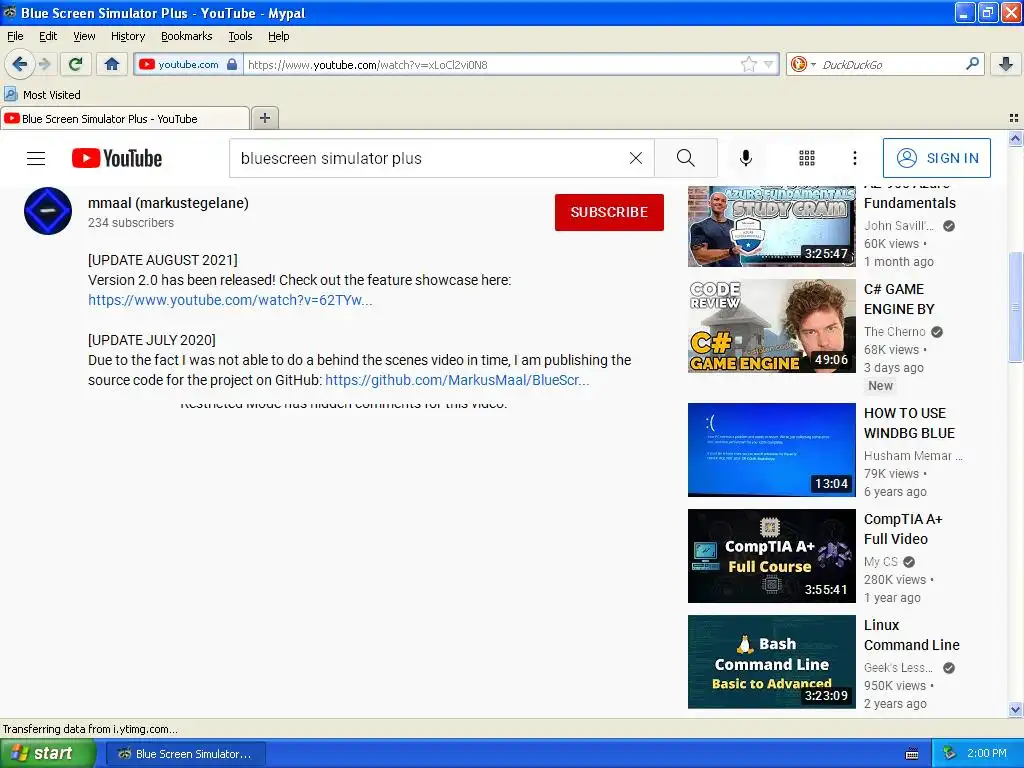
Task: Open the View menu
Action: tap(84, 37)
